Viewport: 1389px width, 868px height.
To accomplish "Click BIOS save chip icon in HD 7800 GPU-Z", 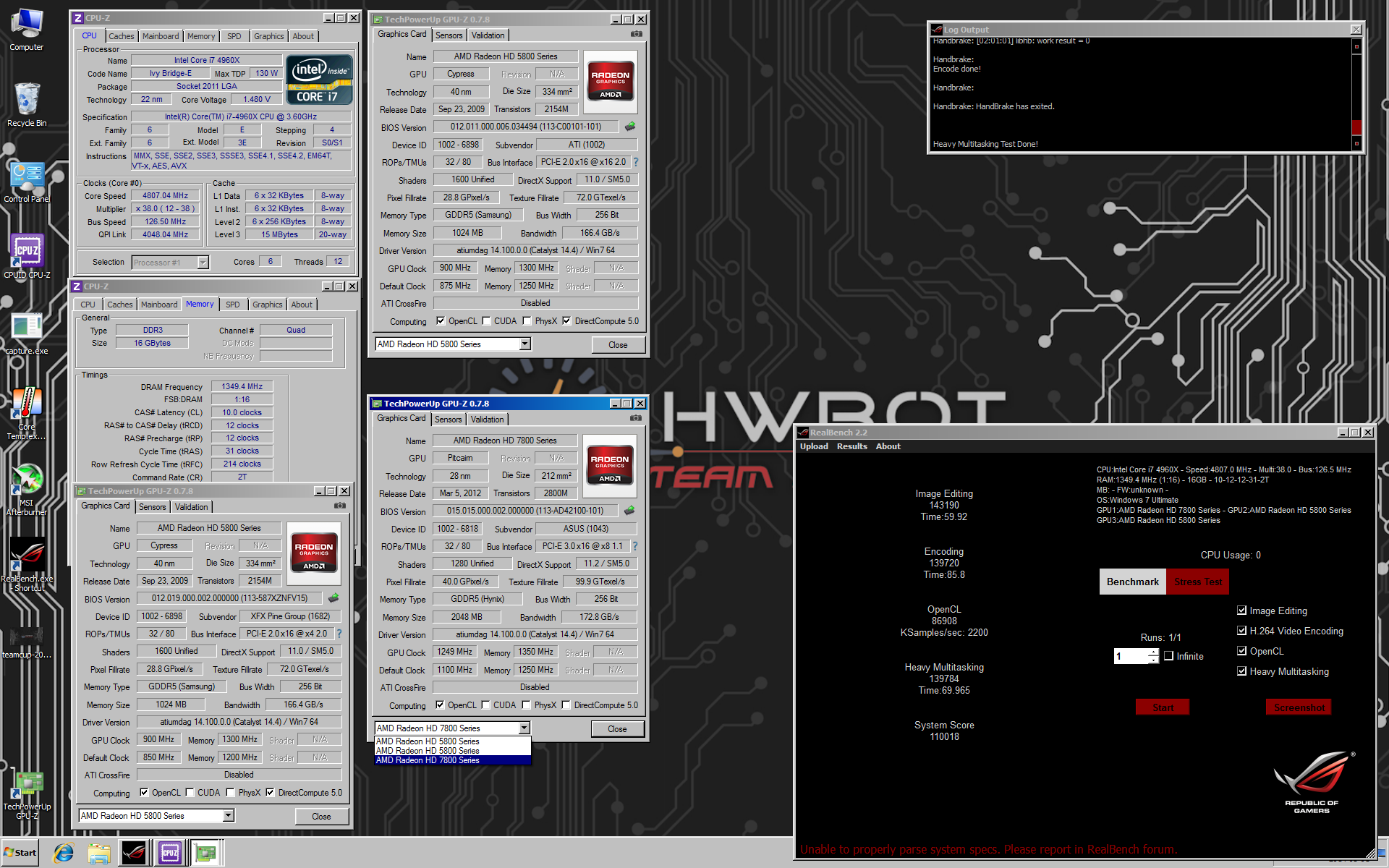I will [x=629, y=511].
